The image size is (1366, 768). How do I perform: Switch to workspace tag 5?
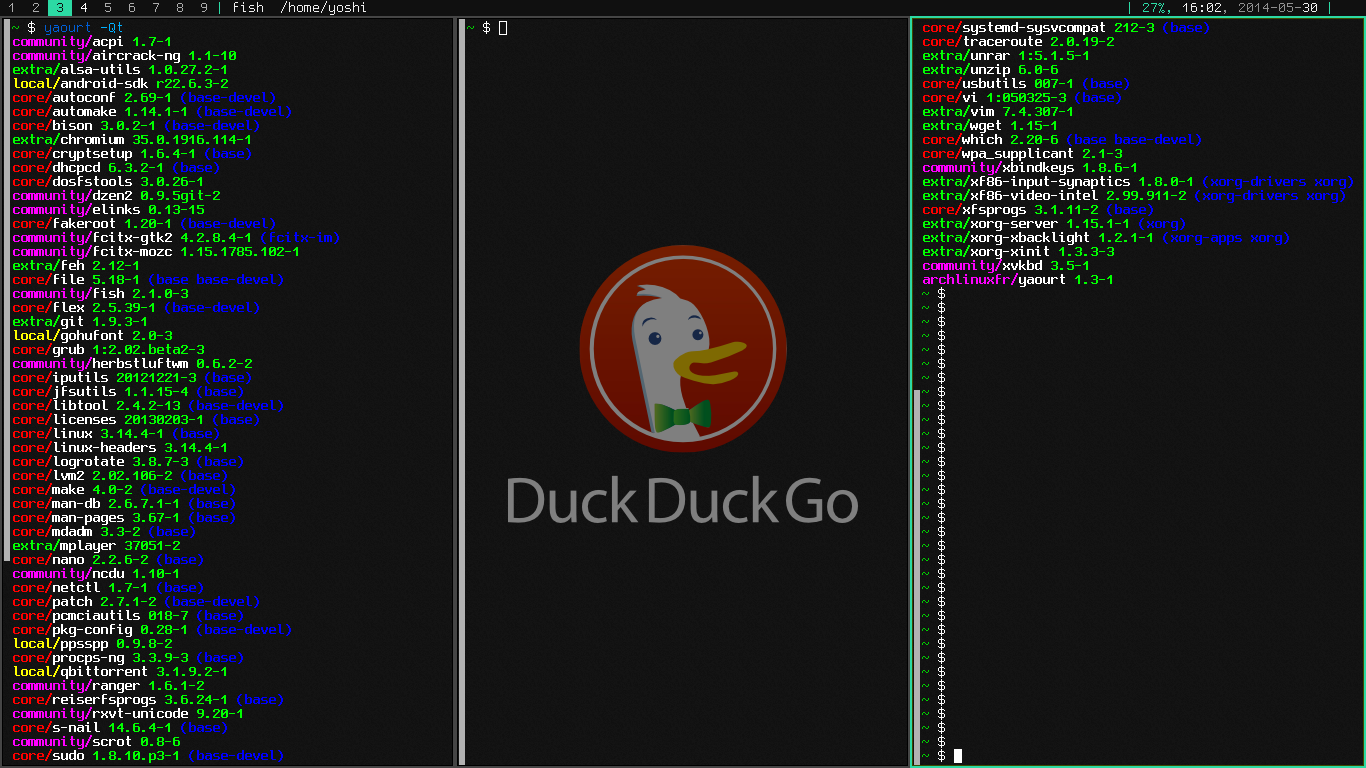point(108,8)
